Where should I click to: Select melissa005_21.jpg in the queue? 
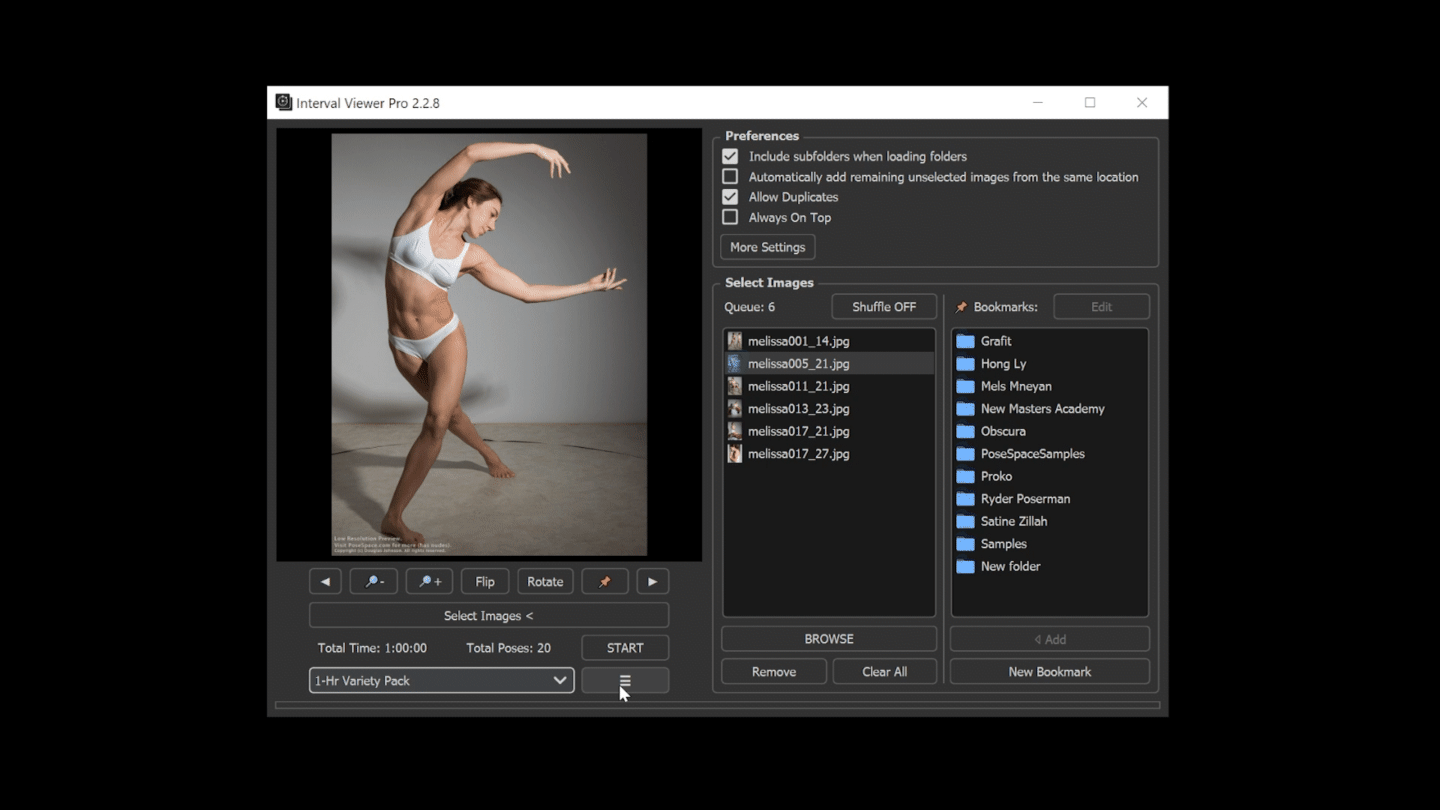point(829,364)
